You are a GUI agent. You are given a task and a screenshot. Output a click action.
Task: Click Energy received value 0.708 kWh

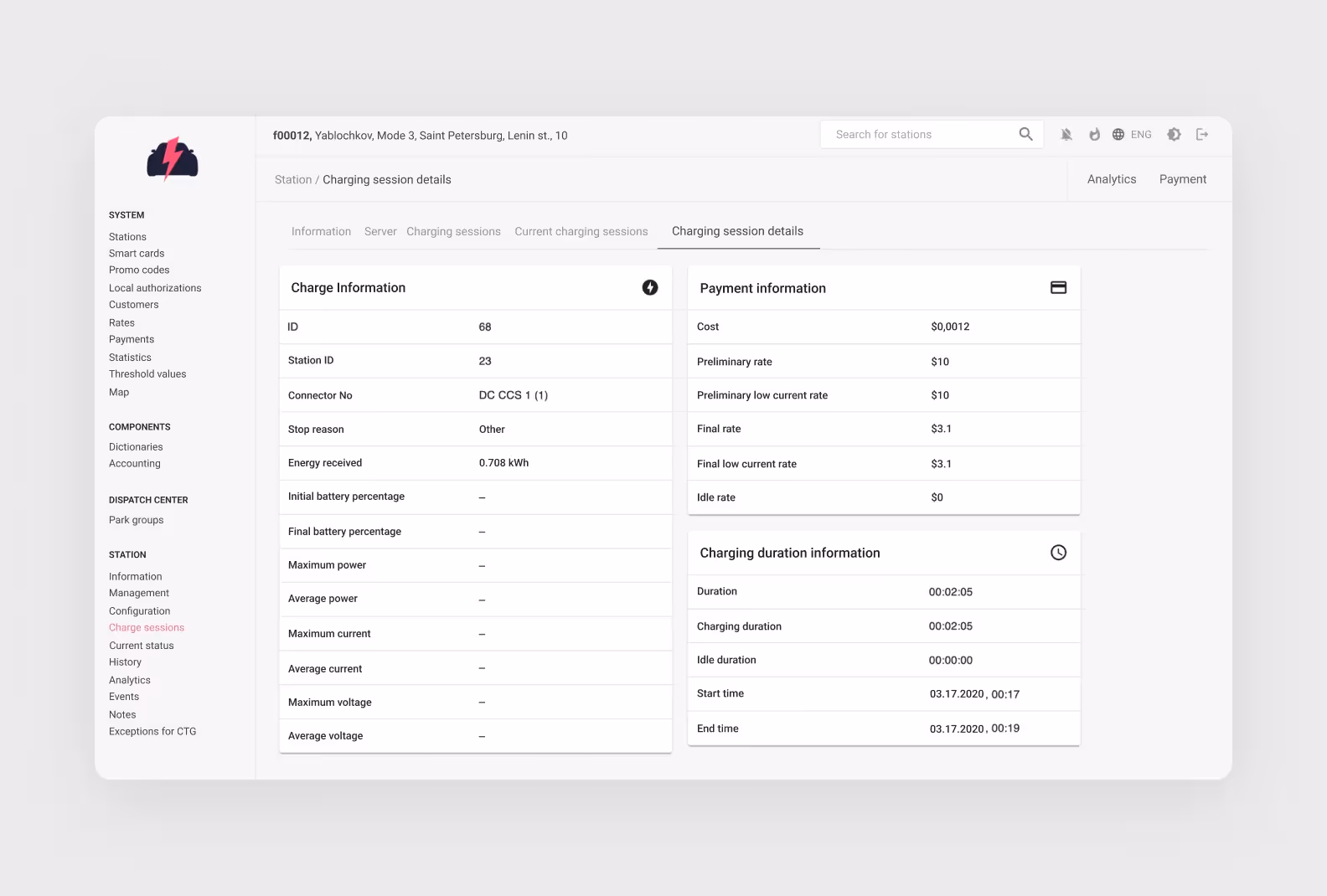(503, 463)
